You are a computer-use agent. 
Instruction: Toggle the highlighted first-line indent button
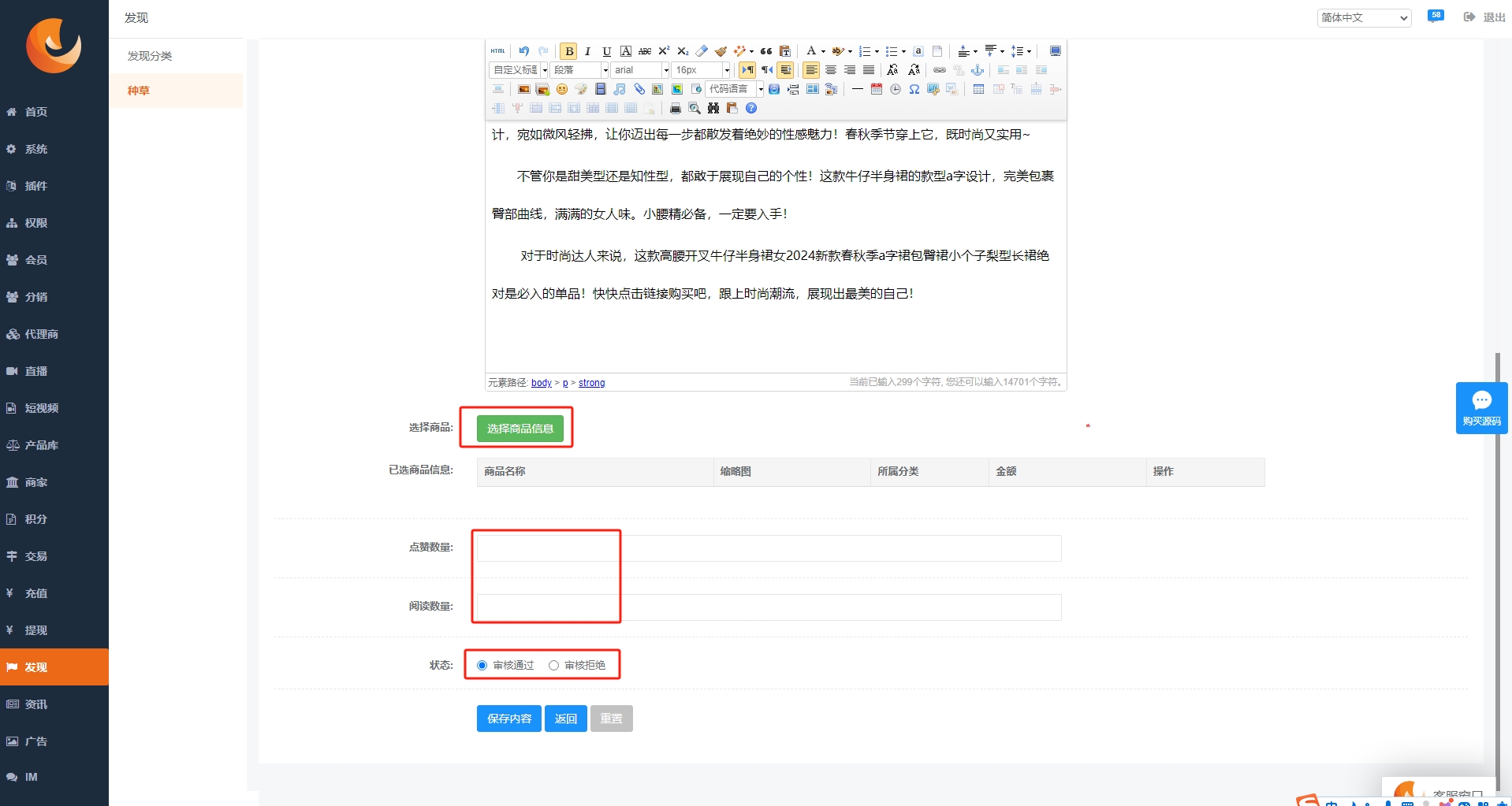point(785,70)
